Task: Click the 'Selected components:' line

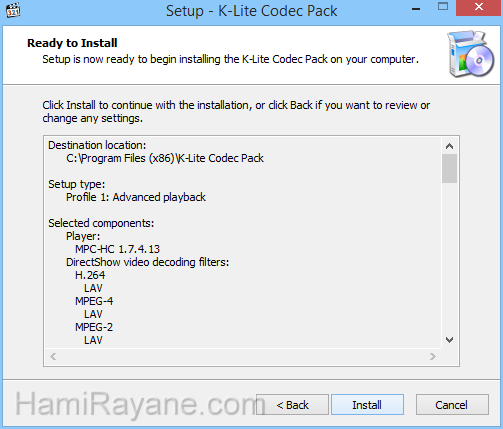Action: [101, 223]
